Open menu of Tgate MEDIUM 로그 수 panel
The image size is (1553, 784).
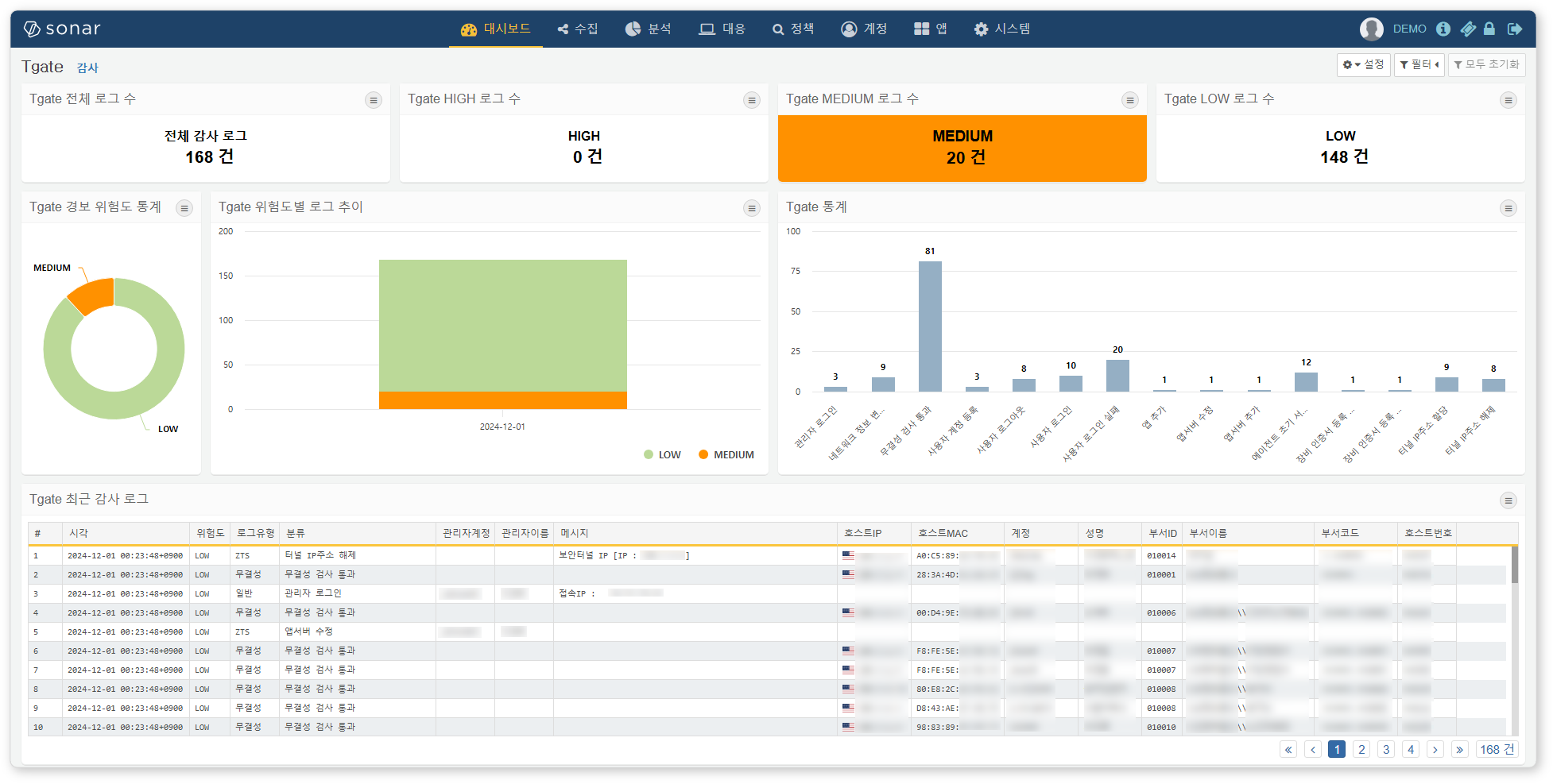pos(1129,100)
